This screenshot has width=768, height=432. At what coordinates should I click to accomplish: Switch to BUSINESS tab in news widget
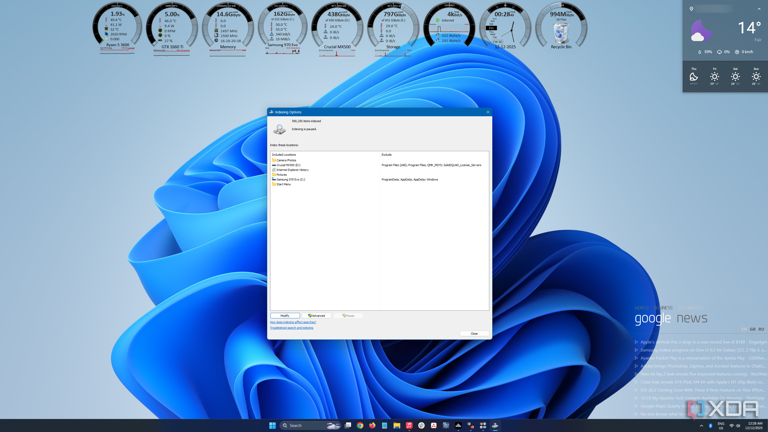[664, 308]
